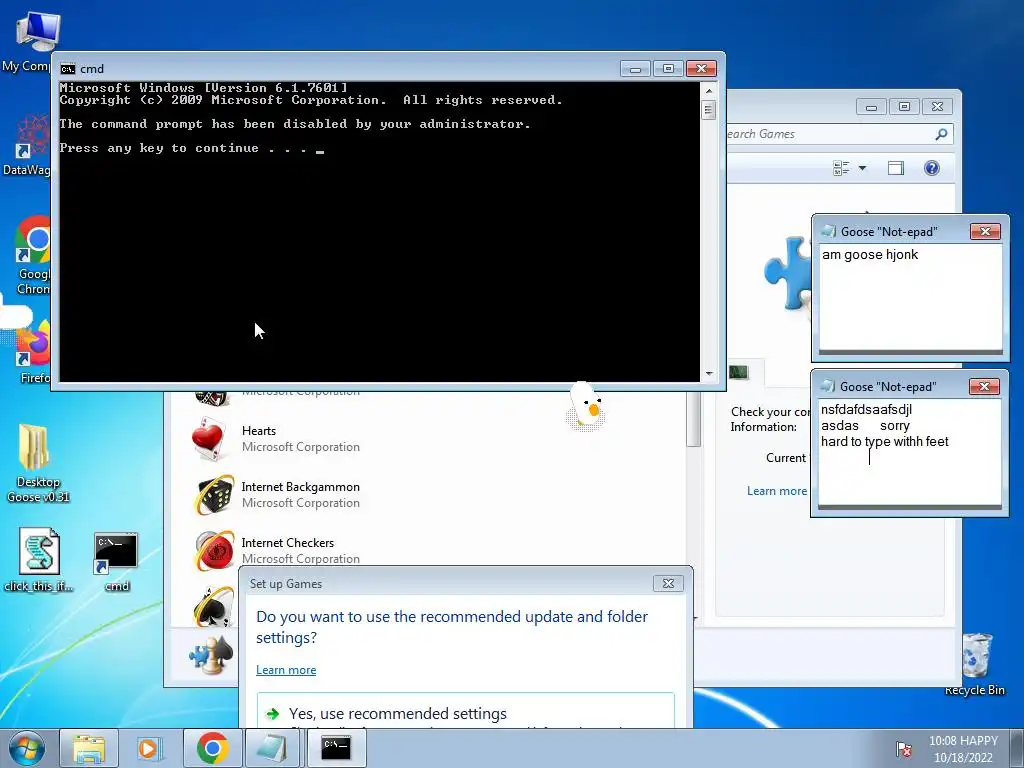The image size is (1024, 768).
Task: Select the Internet Backgammon dice icon
Action: [x=214, y=495]
